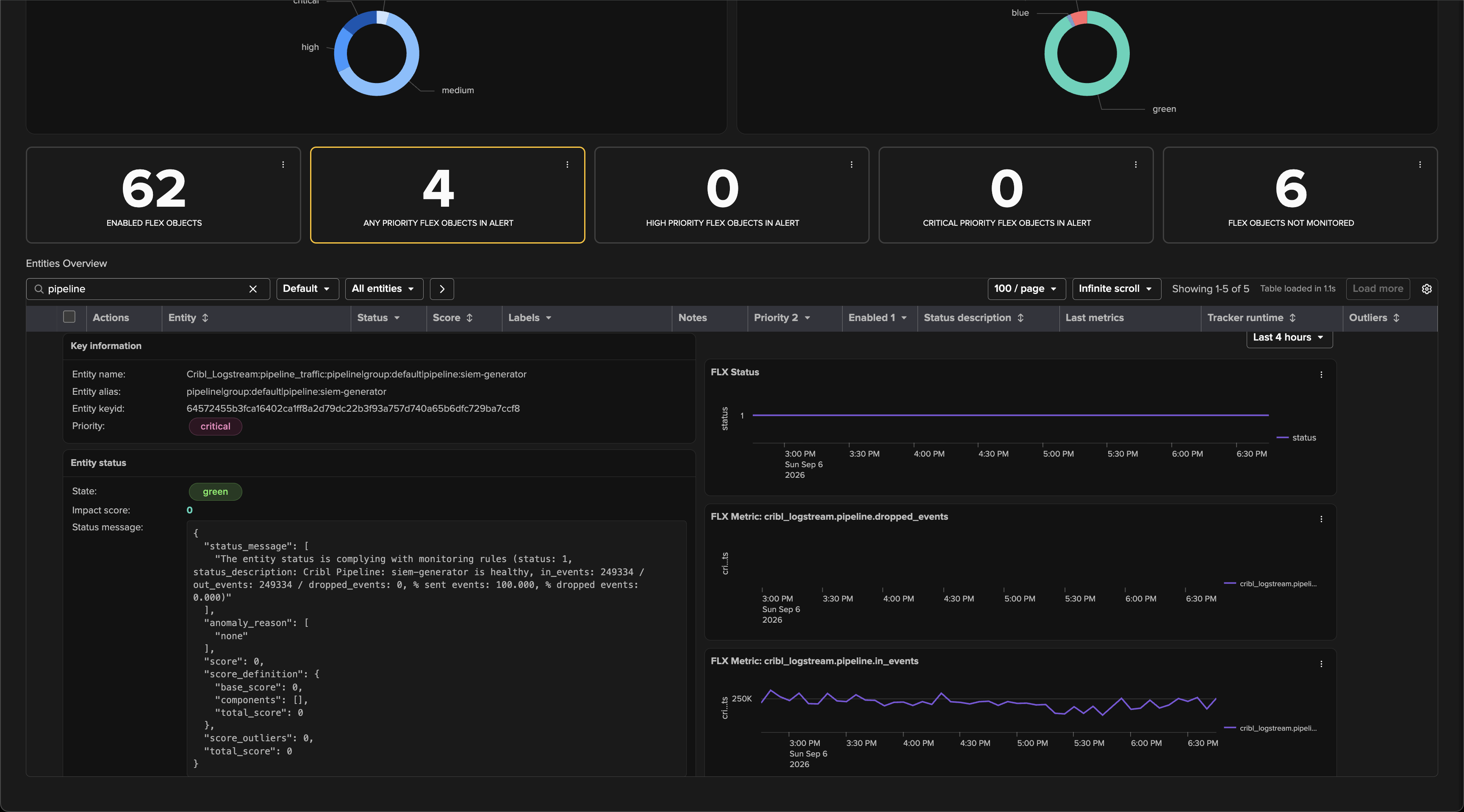Screen dimensions: 1464x812
Task: Select the Flex Objects Not Monitored card
Action: click(1300, 195)
